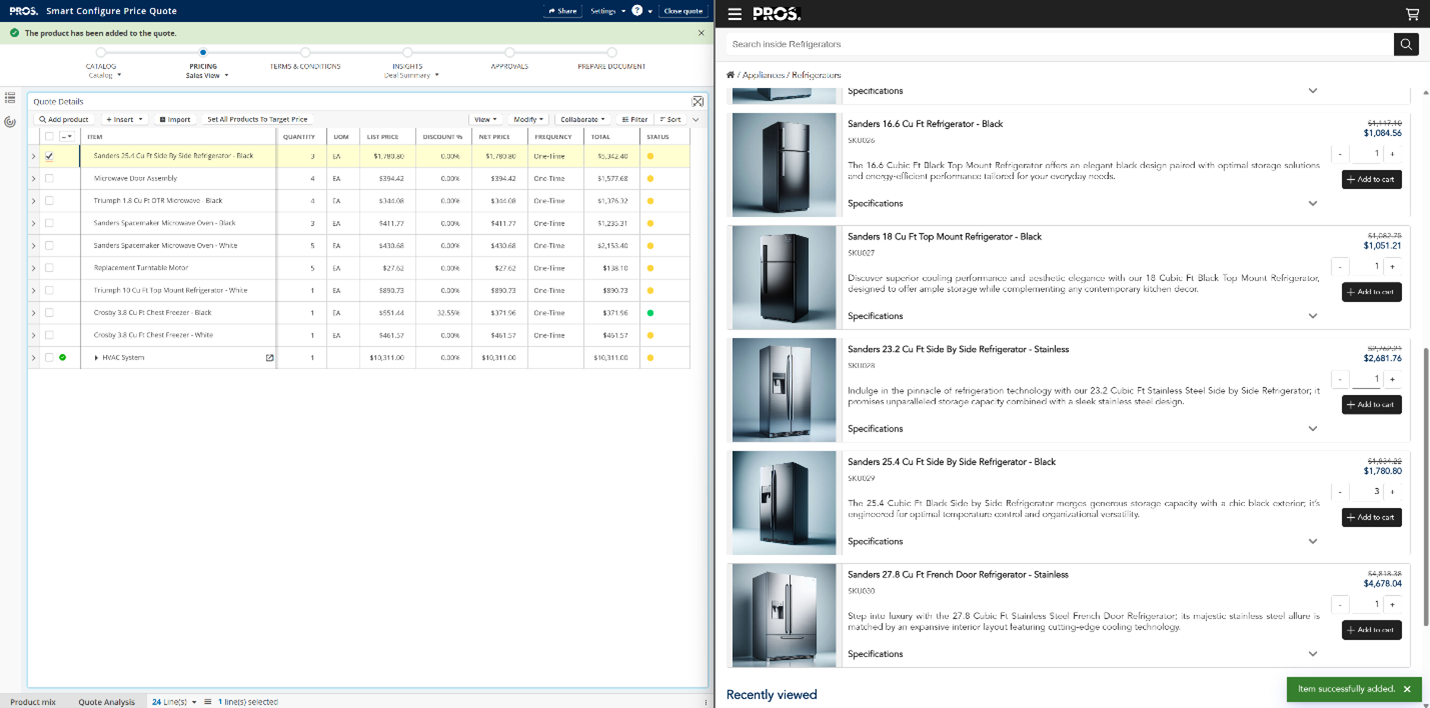Screen dimensions: 1430x708
Task: Check the Microwave Door Assembly row checkbox
Action: tap(49, 179)
